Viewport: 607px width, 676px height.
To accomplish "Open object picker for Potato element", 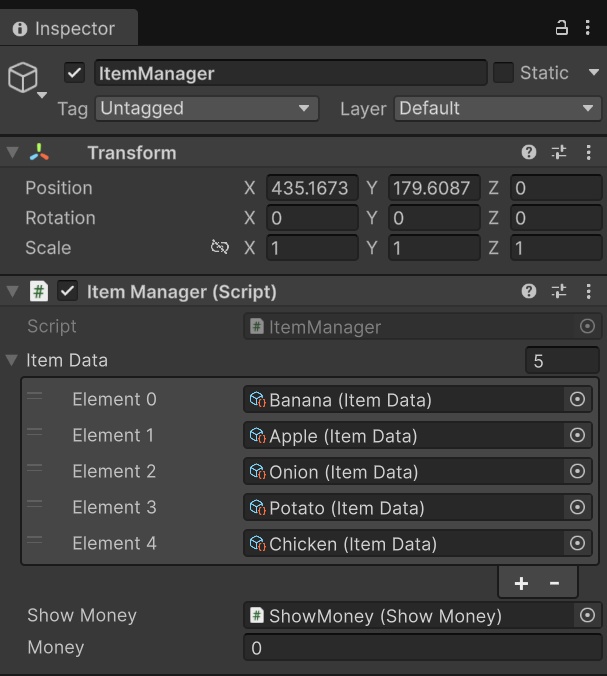I will (x=577, y=507).
